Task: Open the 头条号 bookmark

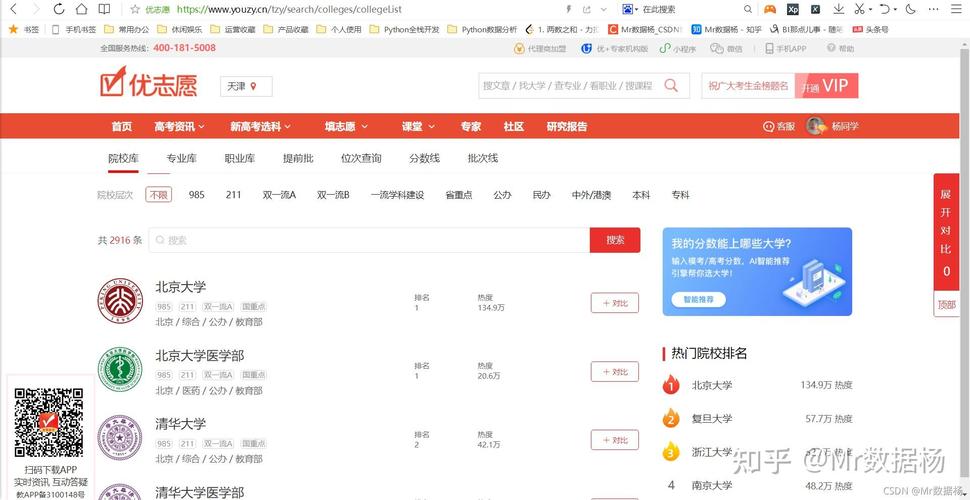Action: tap(870, 29)
